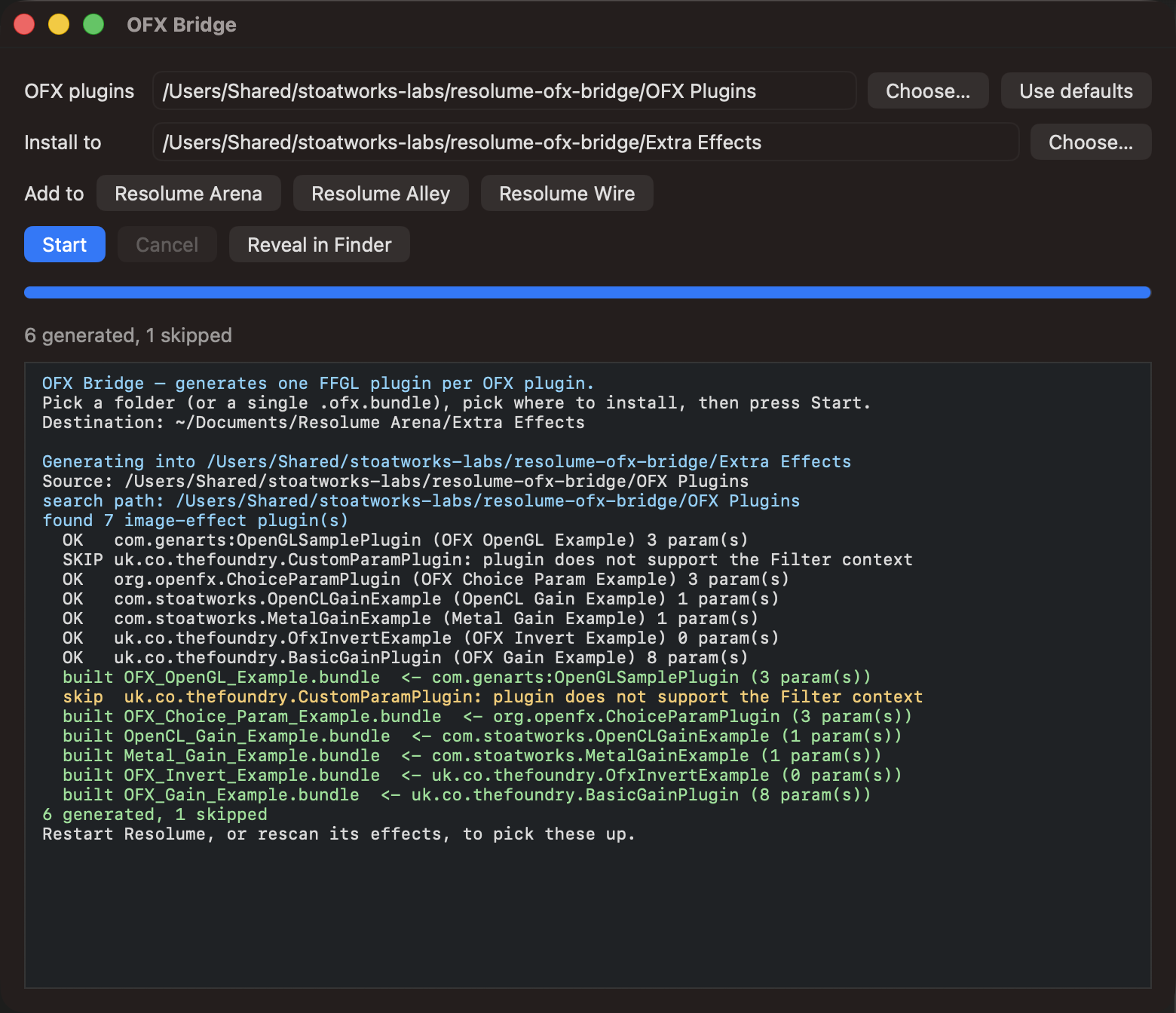Click the green '6 generated, 1 skipped' log line
1176x1013 pixels.
coord(155,814)
